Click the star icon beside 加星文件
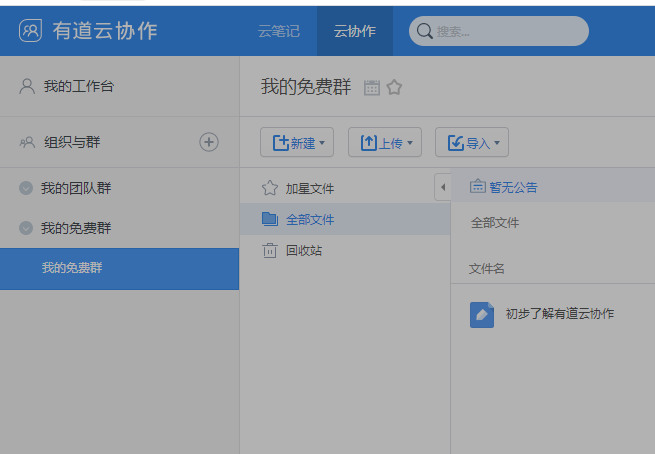655x454 pixels. coord(270,188)
